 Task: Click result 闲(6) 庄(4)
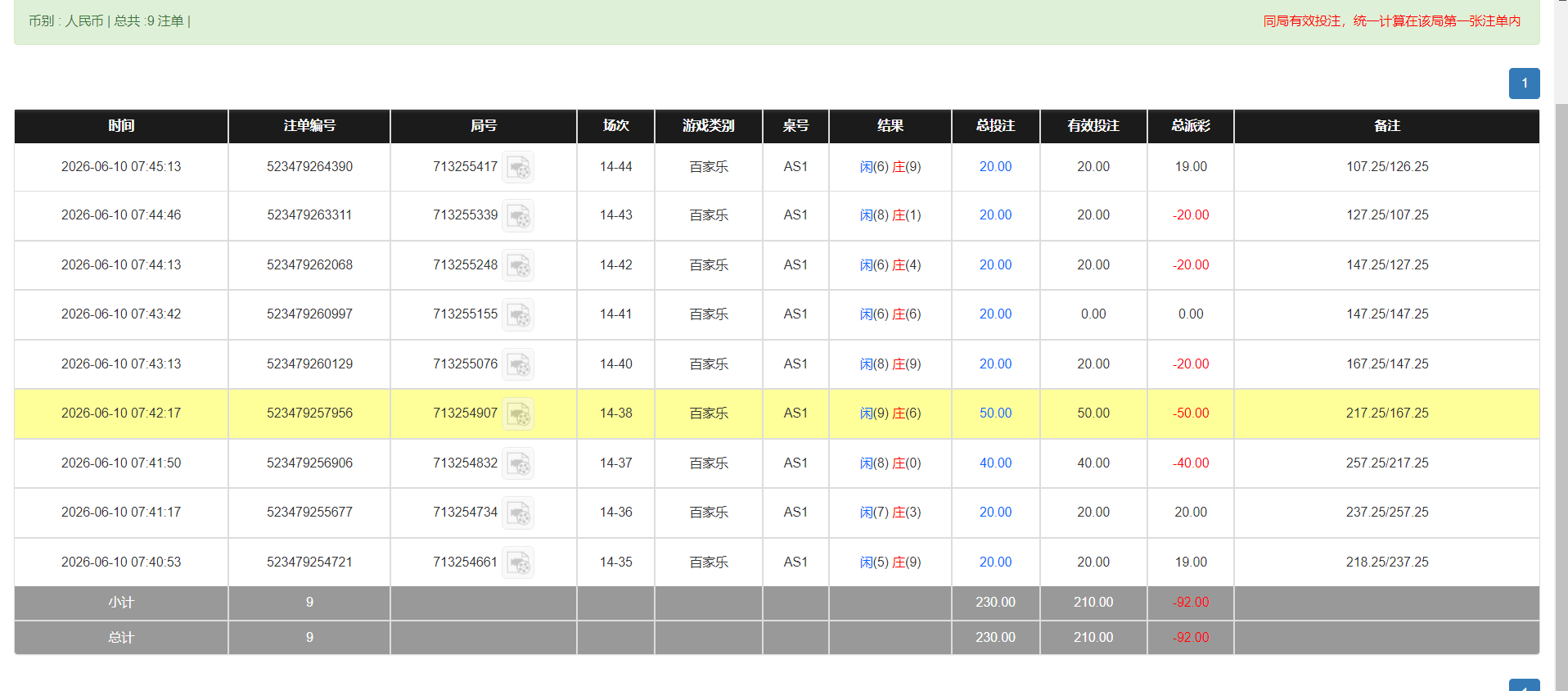click(890, 264)
